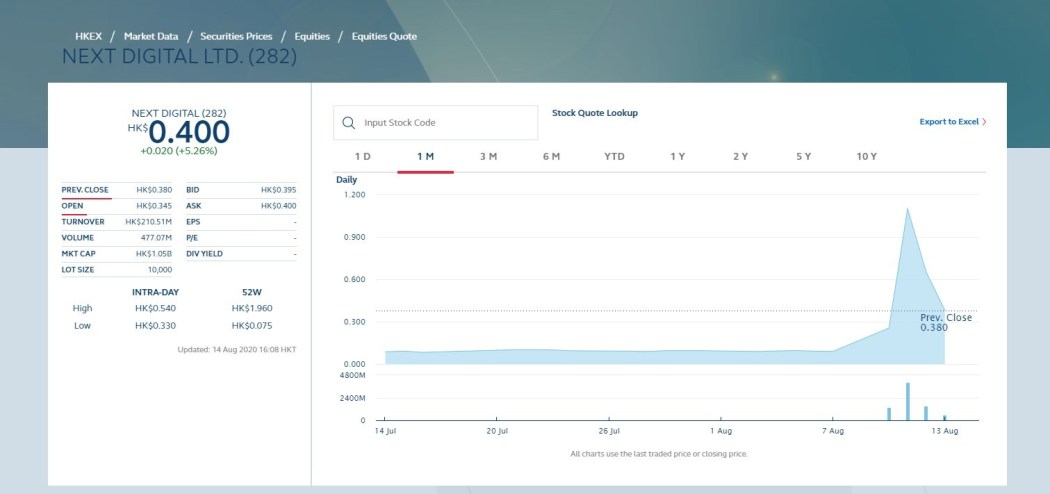Click 52W high HK$1.960
This screenshot has height=494, width=1050.
[252, 309]
